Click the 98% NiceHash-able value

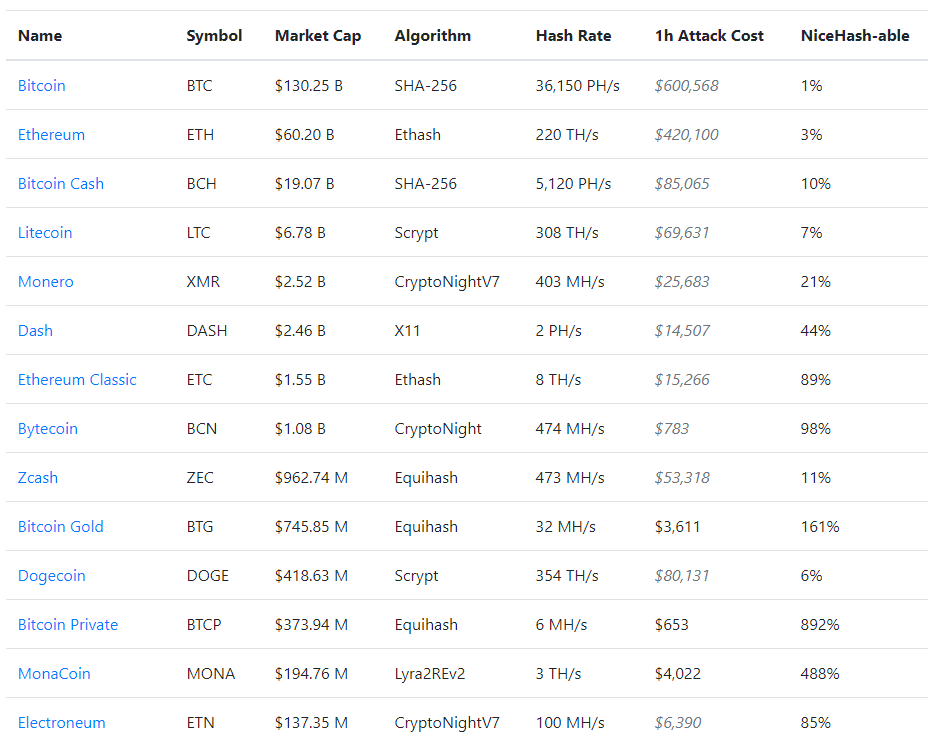[816, 429]
